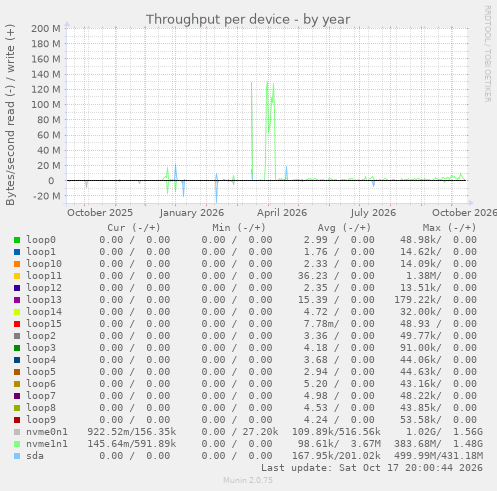
Task: Click the '100 M' y-axis label
Action: coord(46,105)
